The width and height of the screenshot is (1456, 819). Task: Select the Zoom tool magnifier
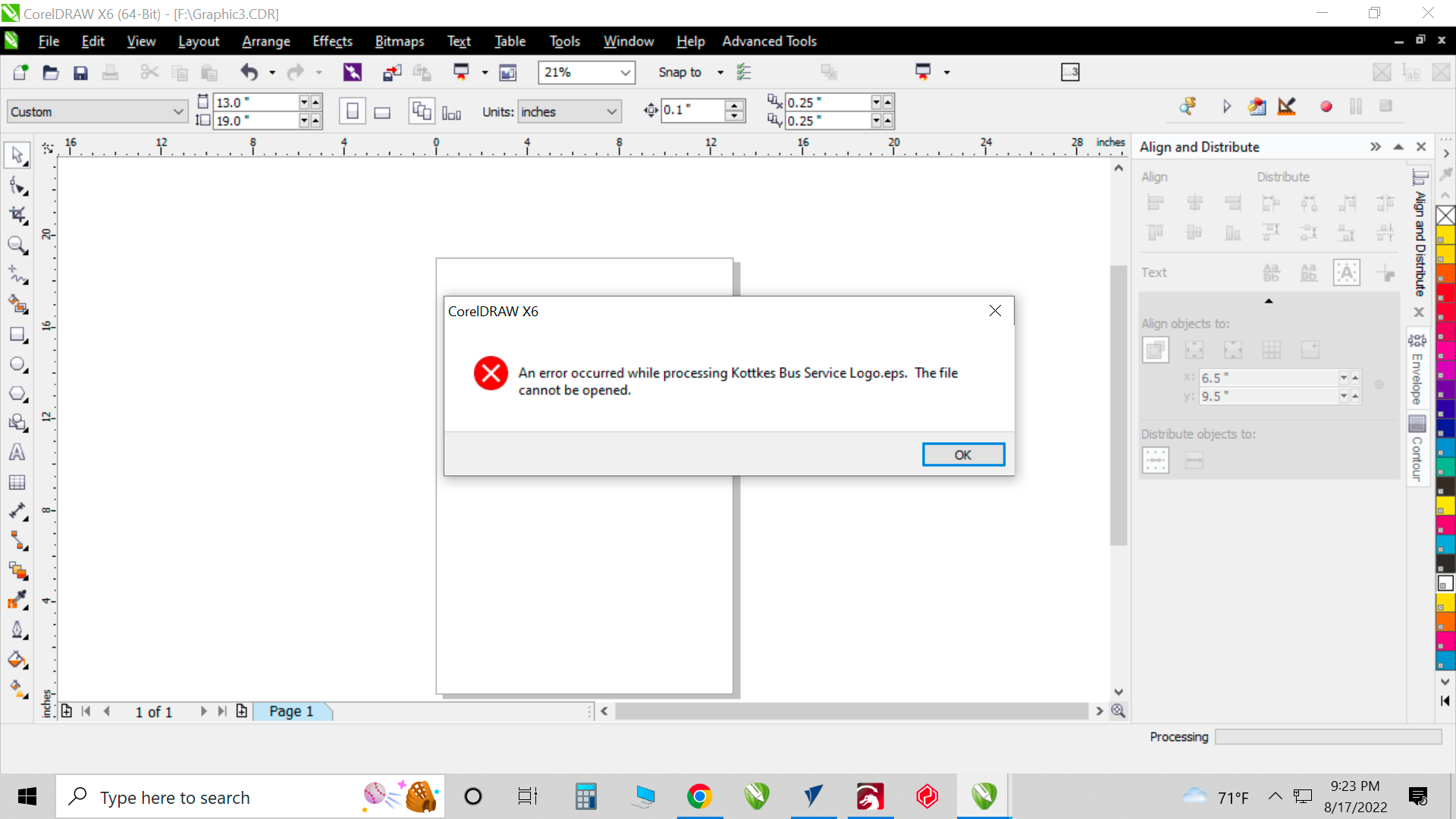pos(17,244)
